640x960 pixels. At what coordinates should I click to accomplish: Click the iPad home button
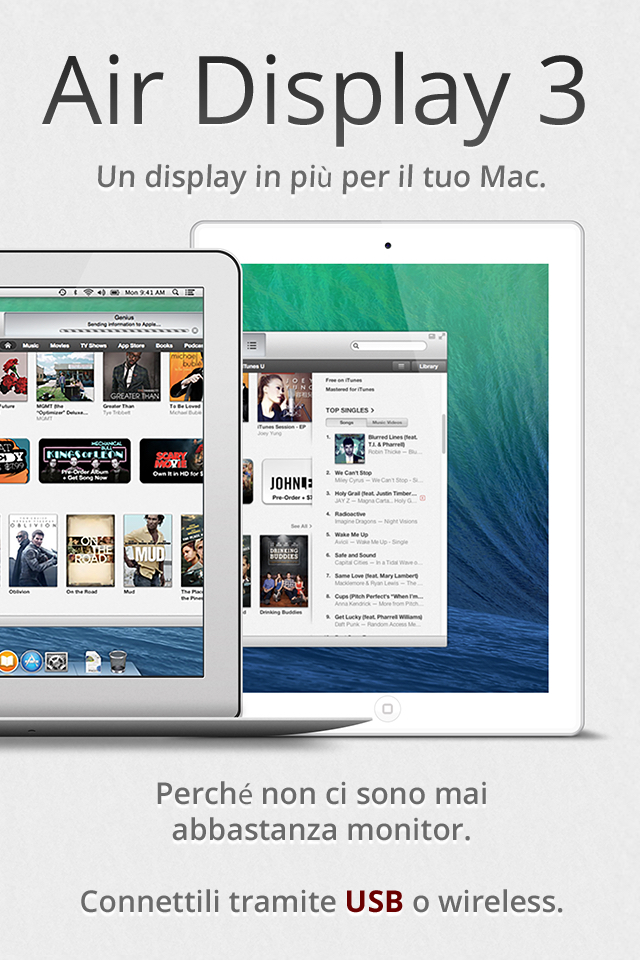pyautogui.click(x=387, y=709)
